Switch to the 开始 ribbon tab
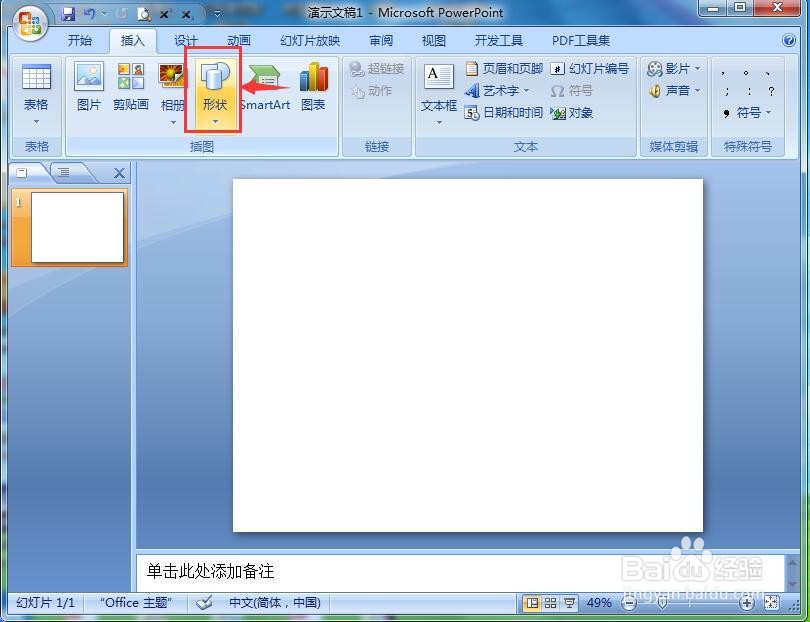 (80, 40)
